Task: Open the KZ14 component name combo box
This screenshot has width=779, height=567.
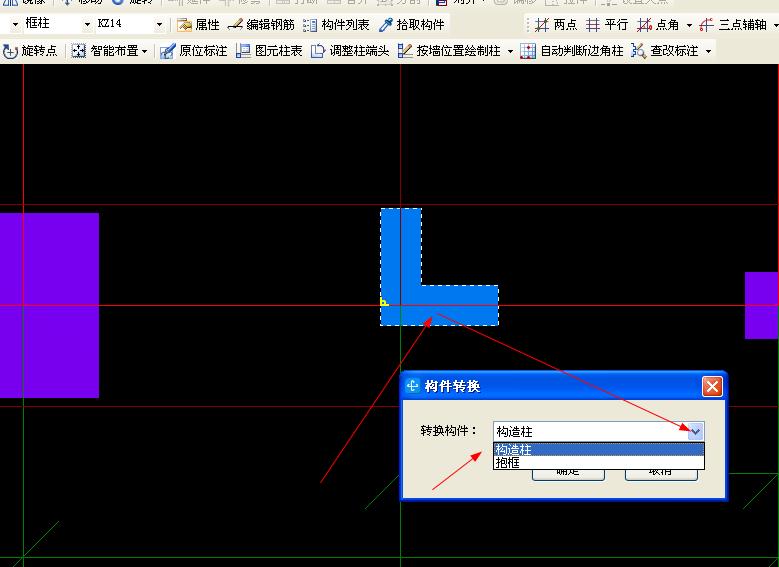Action: [130, 23]
